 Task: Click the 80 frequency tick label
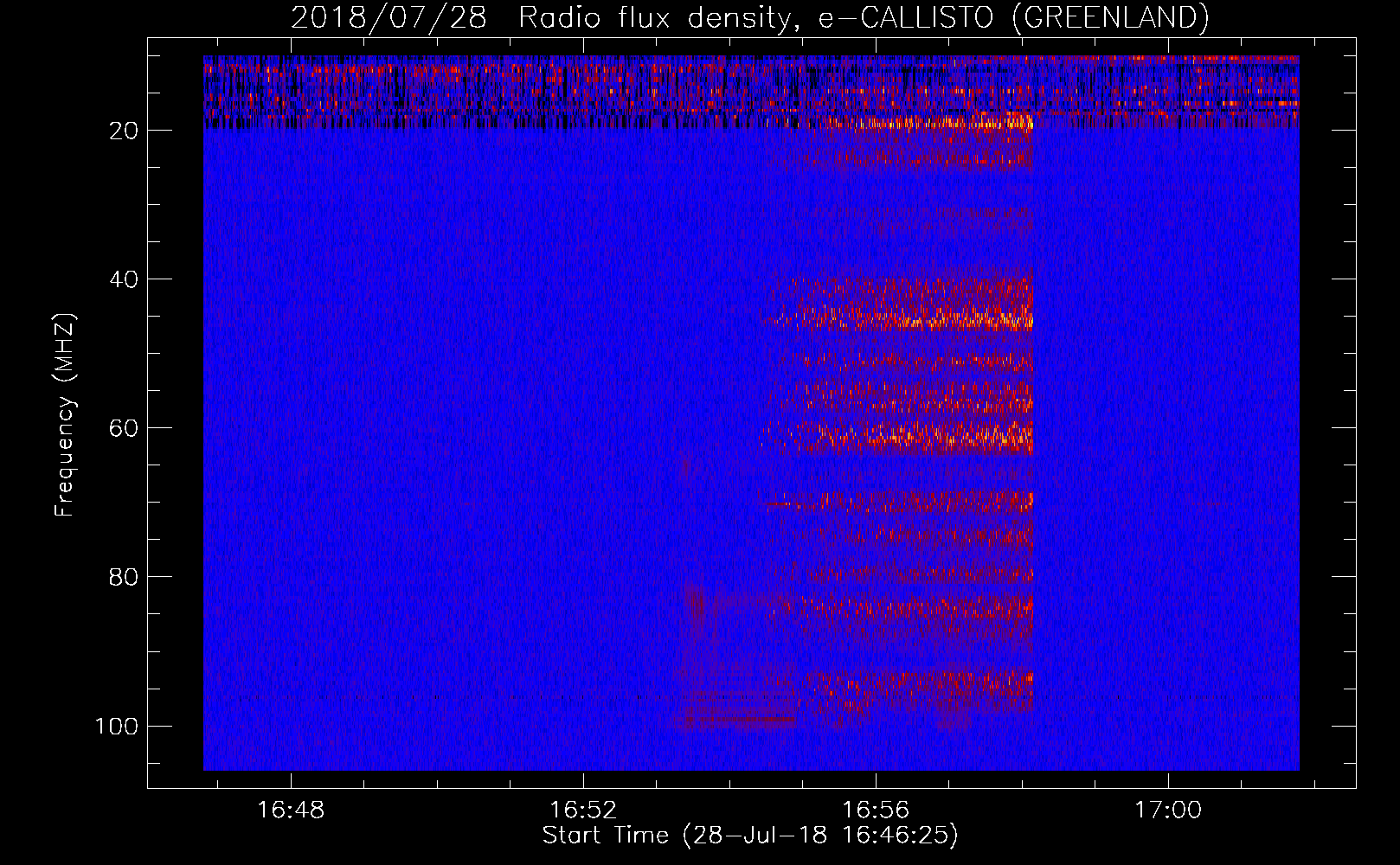(x=124, y=577)
